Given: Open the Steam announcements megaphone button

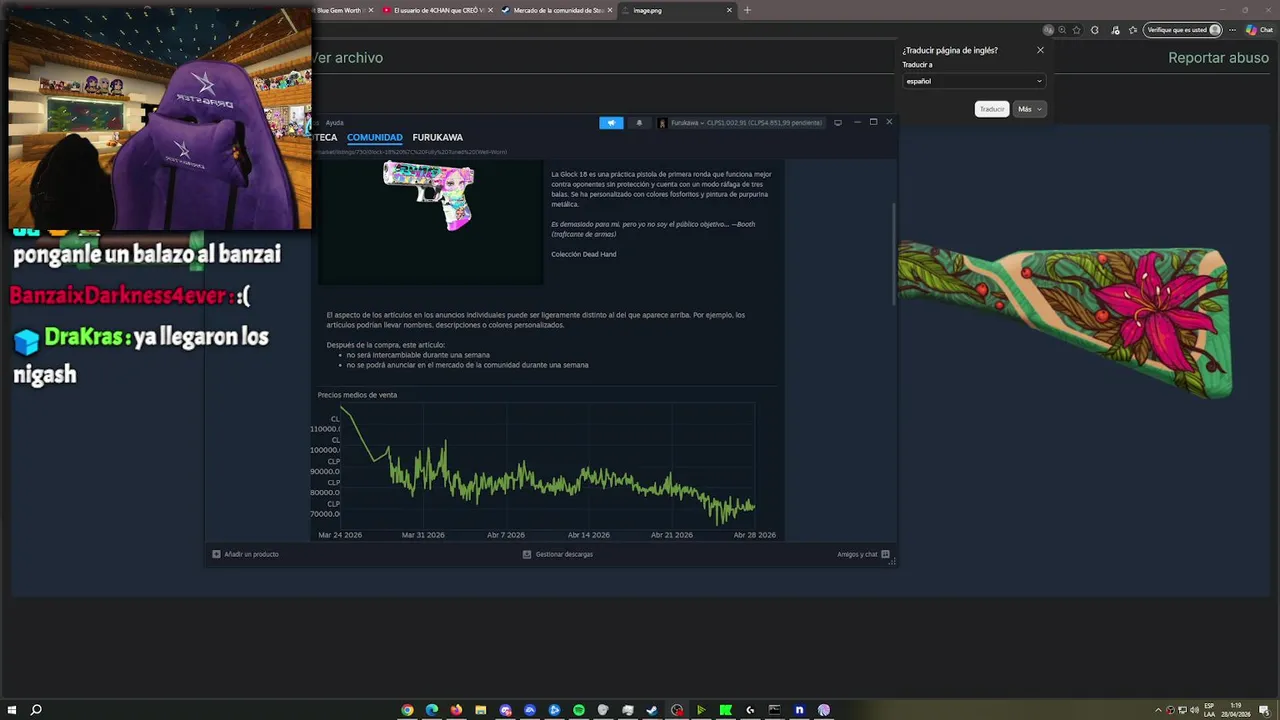Looking at the screenshot, I should tap(611, 123).
